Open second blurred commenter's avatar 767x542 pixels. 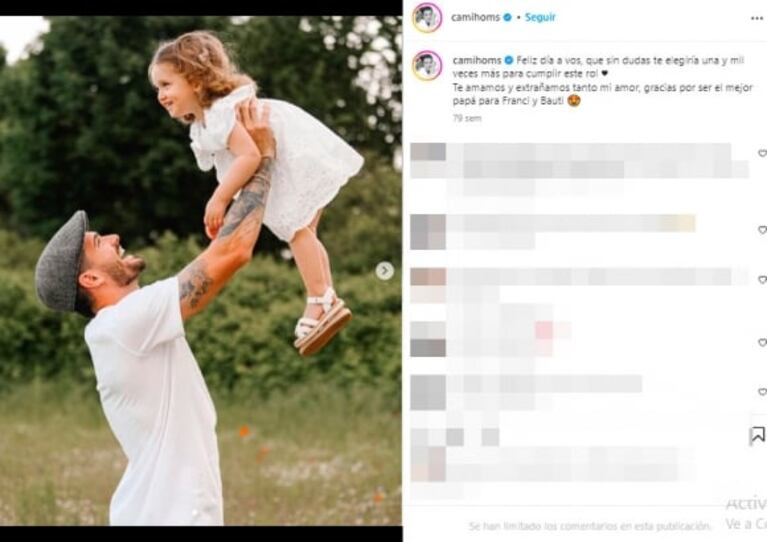(428, 232)
